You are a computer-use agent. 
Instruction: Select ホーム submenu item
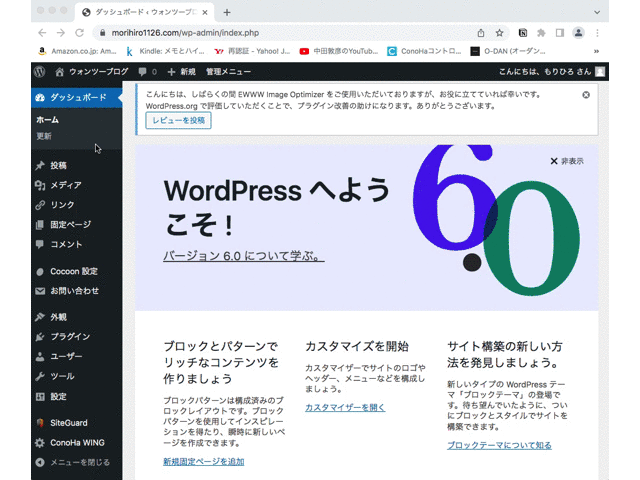[x=47, y=120]
